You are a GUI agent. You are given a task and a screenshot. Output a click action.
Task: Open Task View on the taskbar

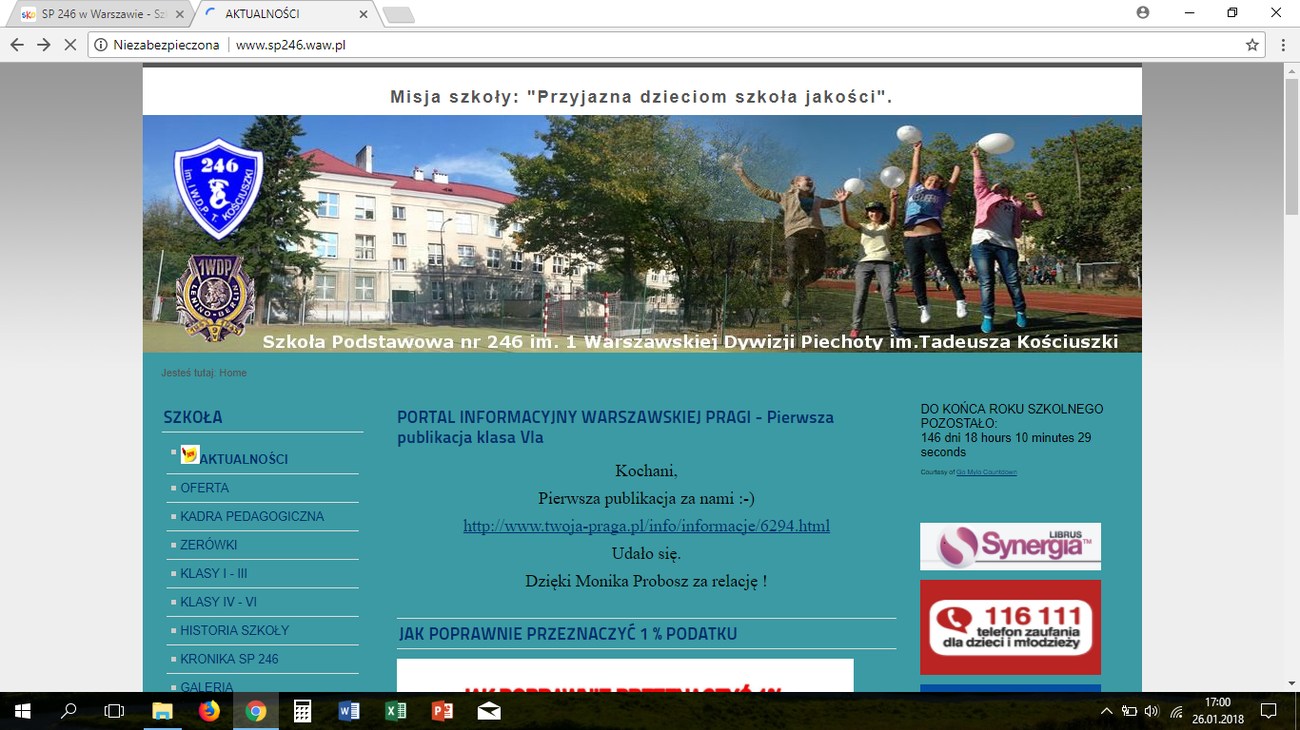pos(115,711)
